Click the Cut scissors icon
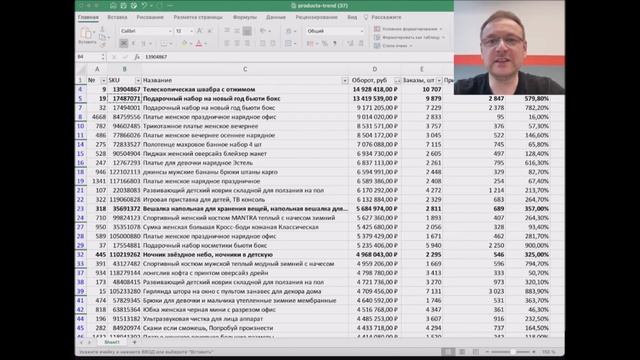Image resolution: width=640 pixels, height=360 pixels. click(102, 29)
